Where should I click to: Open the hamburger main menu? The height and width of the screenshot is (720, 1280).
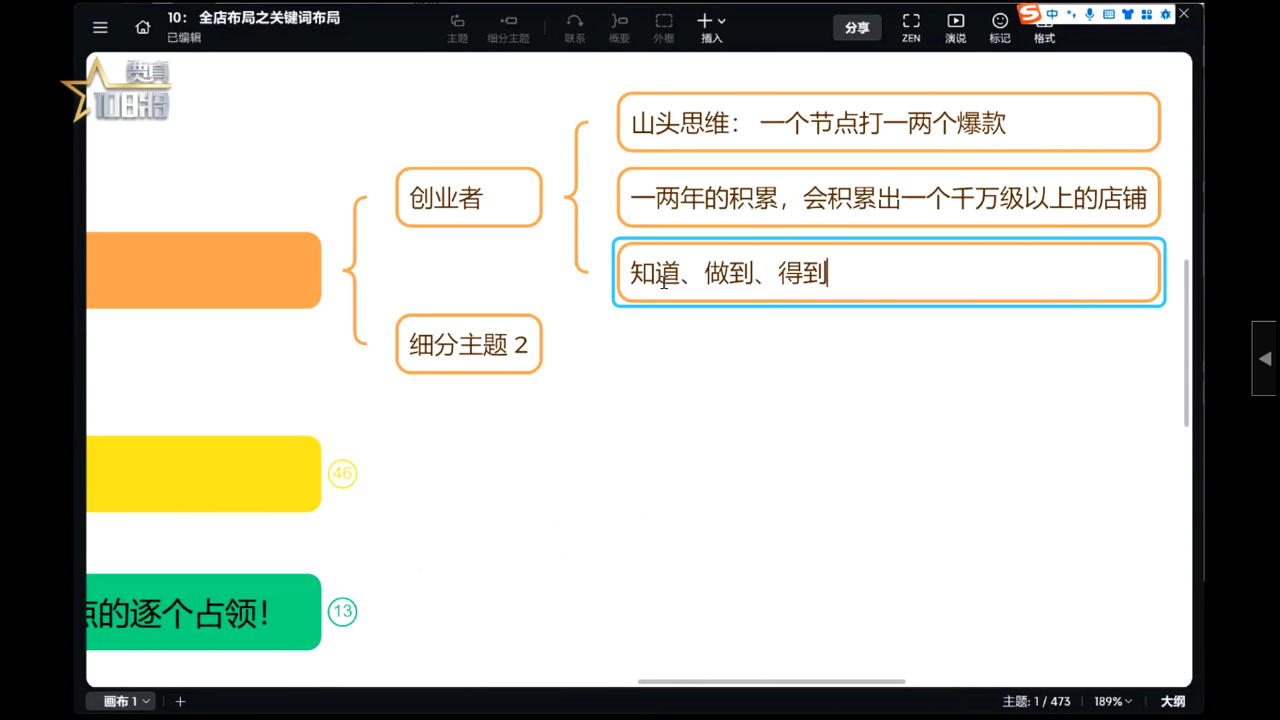click(100, 28)
